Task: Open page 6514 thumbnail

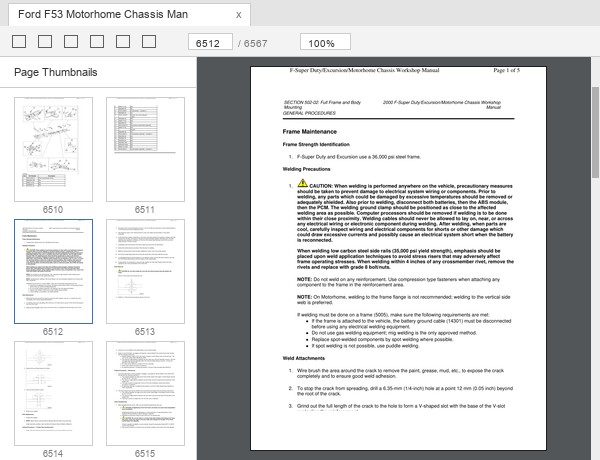Action: point(54,393)
